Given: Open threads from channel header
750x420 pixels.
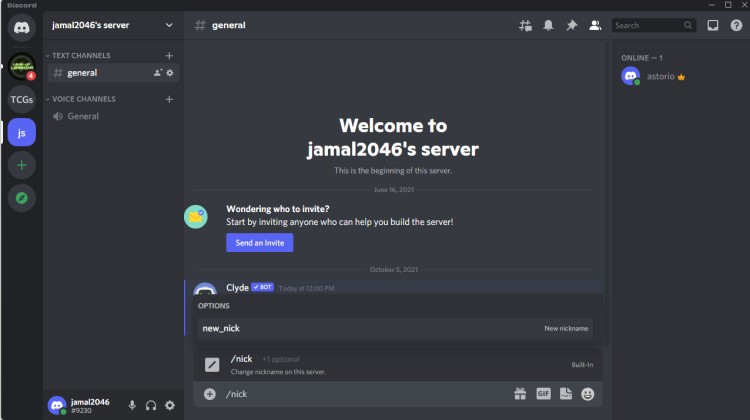Looking at the screenshot, I should pyautogui.click(x=525, y=25).
